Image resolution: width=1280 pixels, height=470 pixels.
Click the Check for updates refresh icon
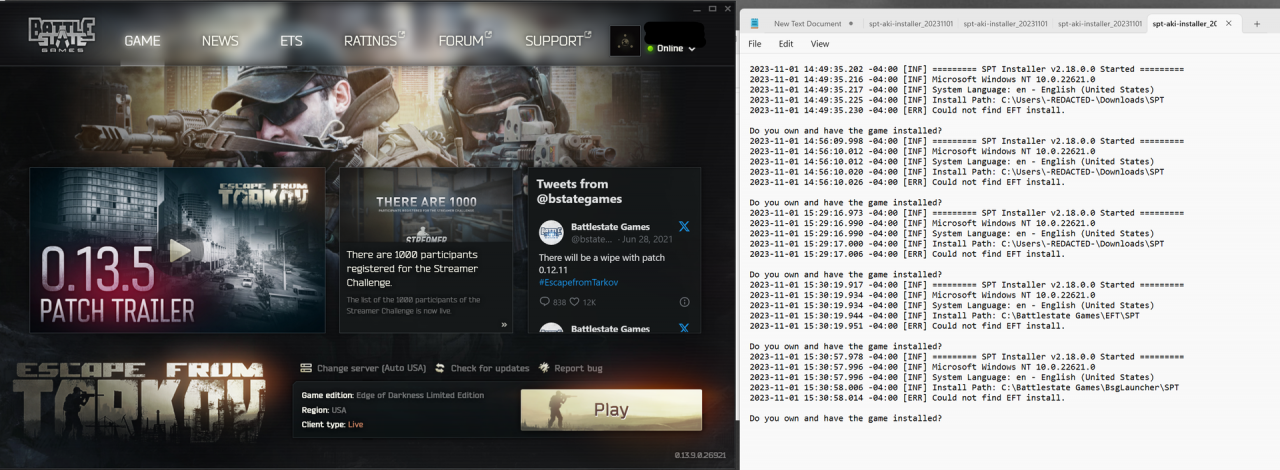440,368
